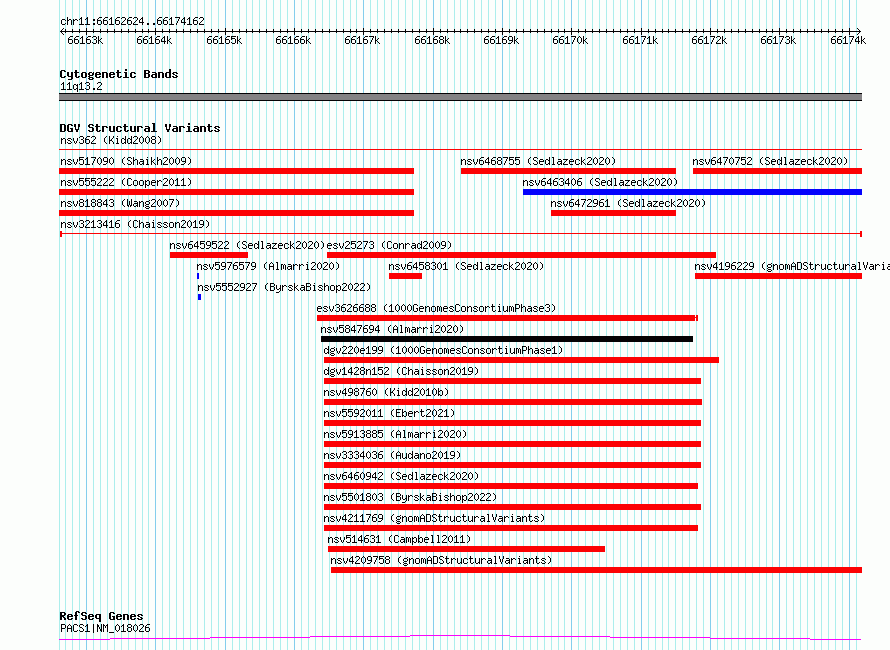Select tiny blue nsv5976579 marker
The height and width of the screenshot is (650, 890).
point(198,276)
